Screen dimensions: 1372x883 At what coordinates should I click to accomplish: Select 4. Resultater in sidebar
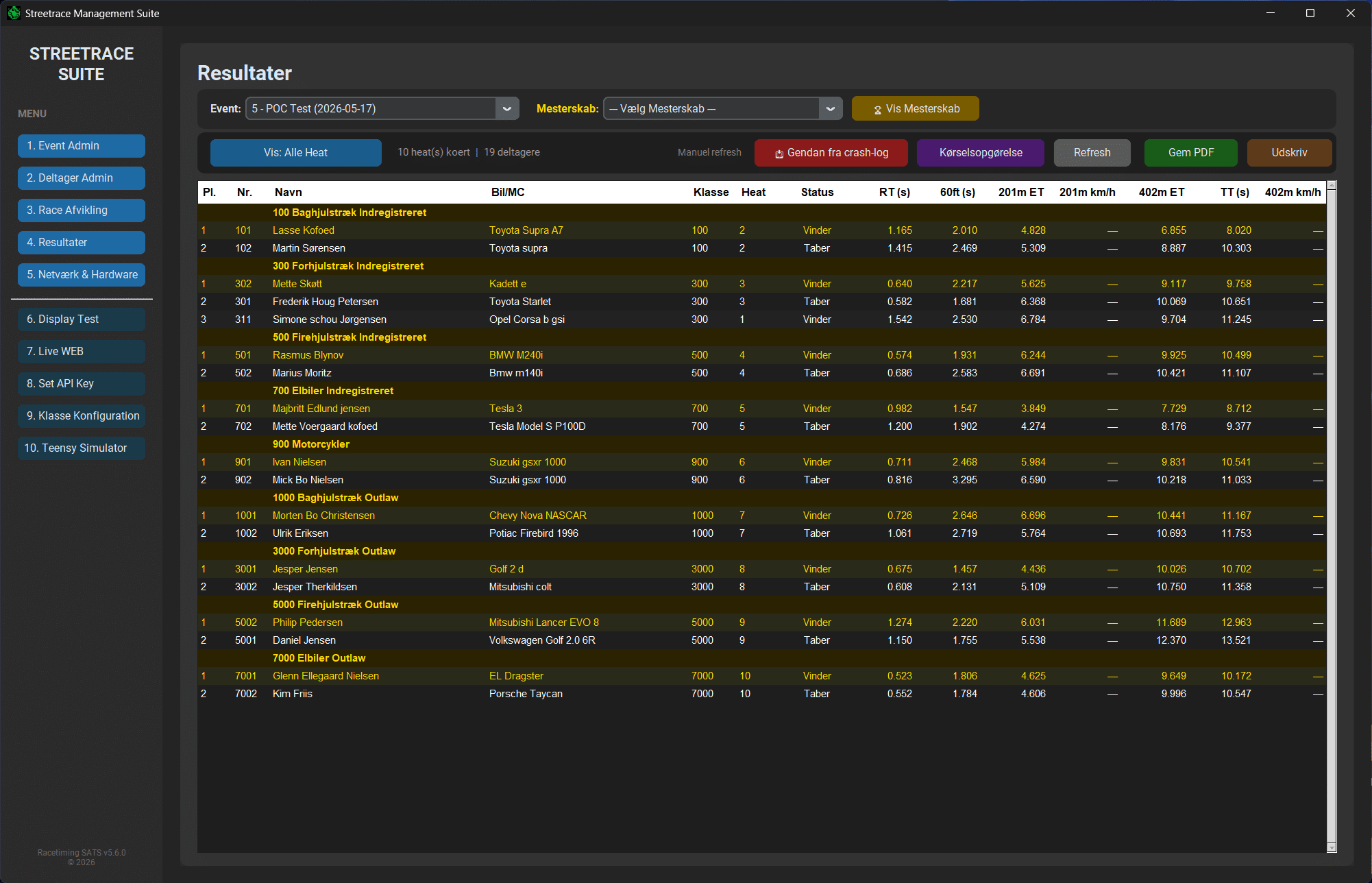[82, 242]
